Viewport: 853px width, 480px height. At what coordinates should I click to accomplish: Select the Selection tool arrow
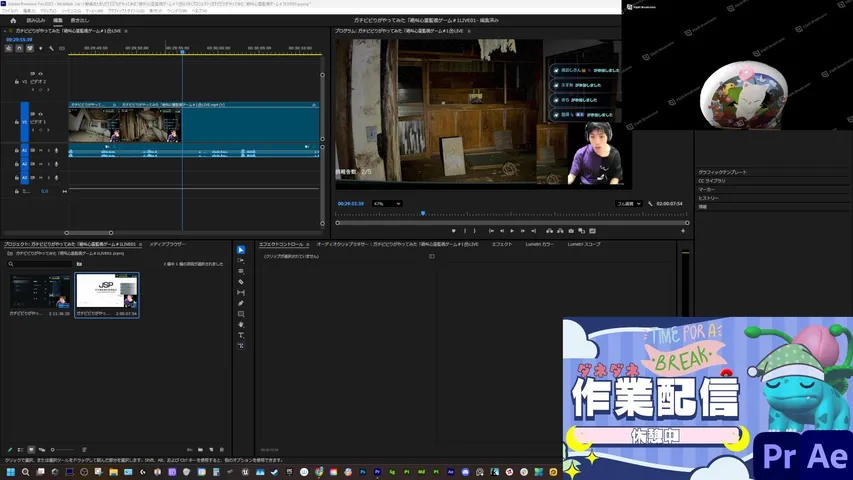[x=241, y=250]
